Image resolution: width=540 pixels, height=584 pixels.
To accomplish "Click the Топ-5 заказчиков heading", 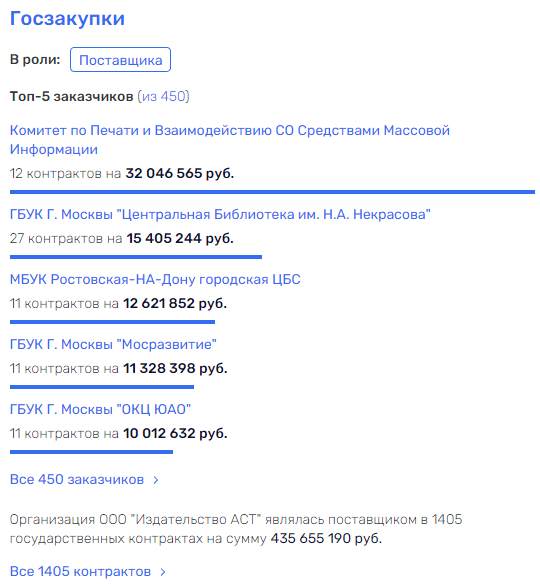I will (71, 96).
